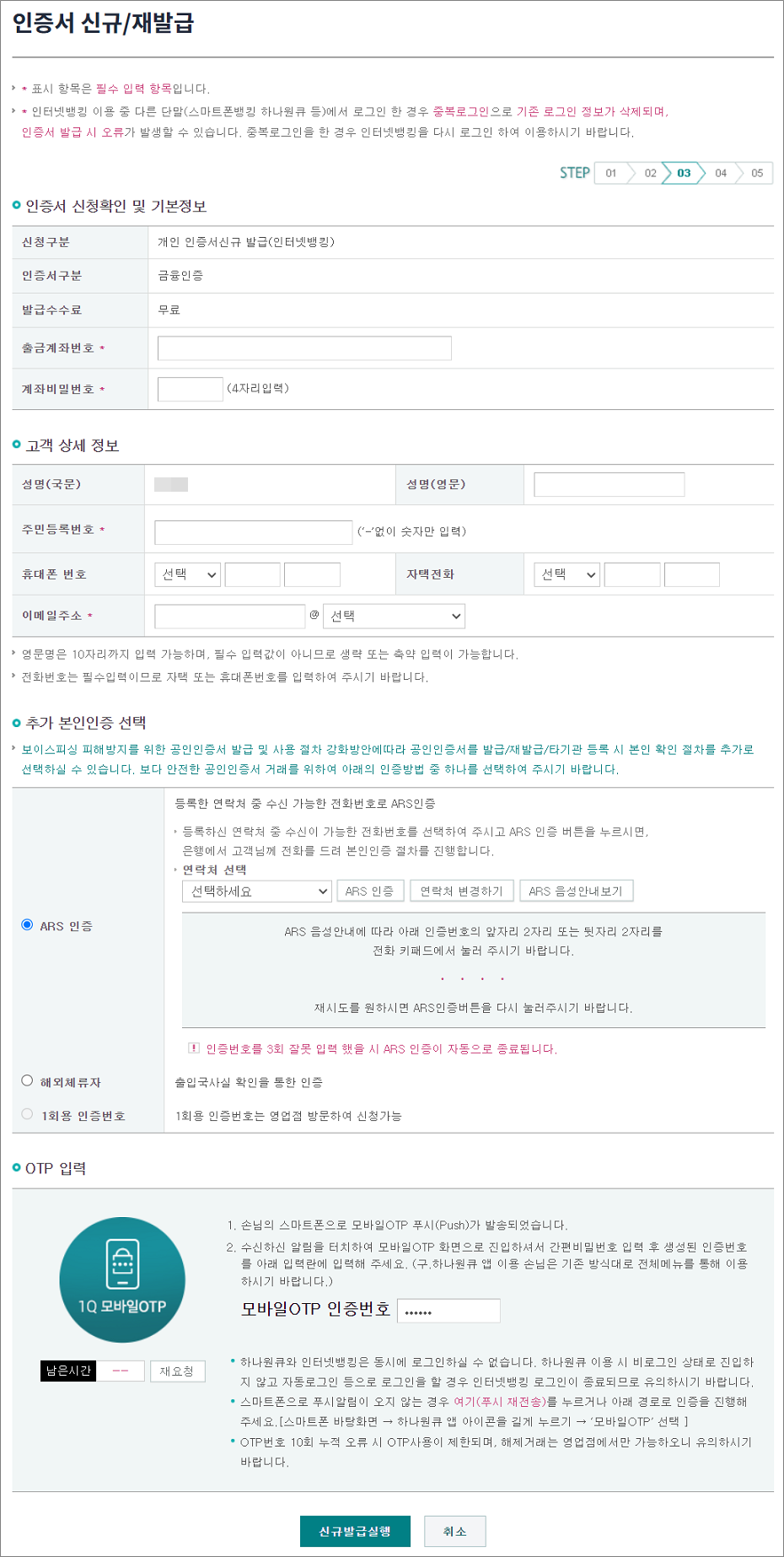This screenshot has width=784, height=1557.
Task: Click the 신규발급실행 button
Action: (x=355, y=1532)
